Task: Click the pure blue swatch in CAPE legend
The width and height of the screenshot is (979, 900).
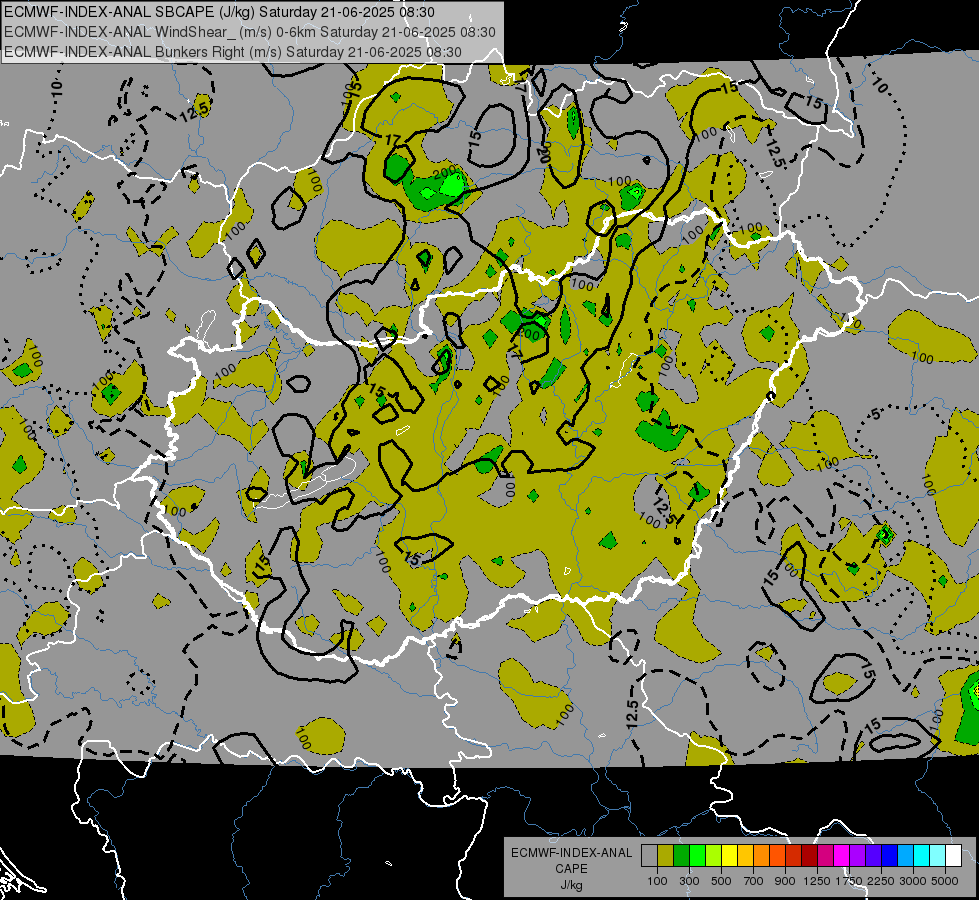Action: pos(889,856)
